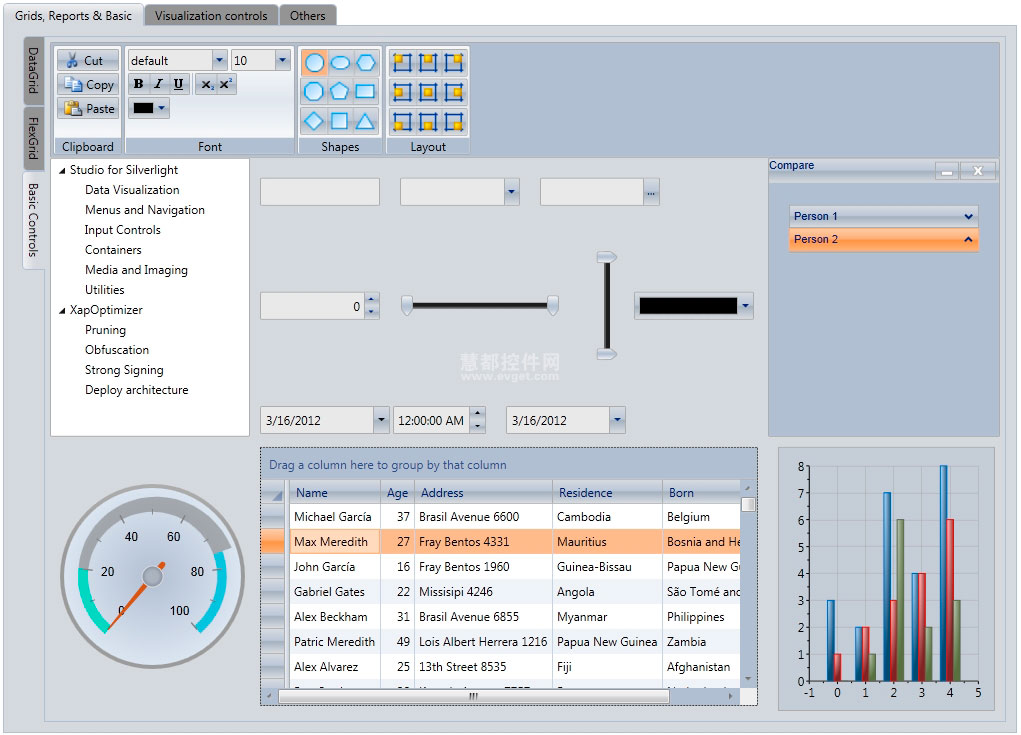
Task: Click the Cambodia residence cell
Action: [607, 517]
